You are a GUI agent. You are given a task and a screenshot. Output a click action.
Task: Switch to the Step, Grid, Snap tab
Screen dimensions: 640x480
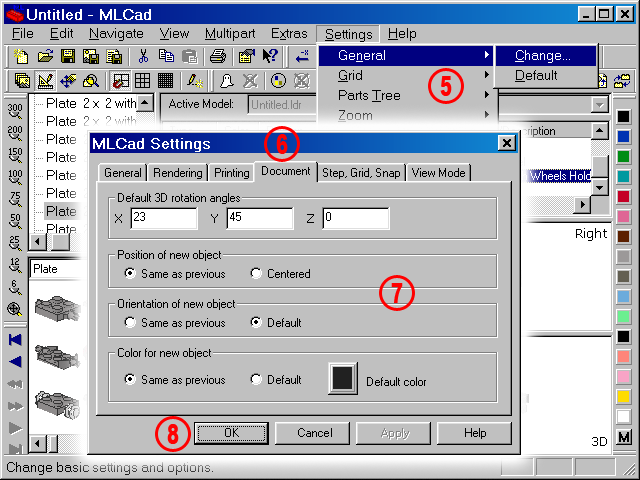coord(361,173)
